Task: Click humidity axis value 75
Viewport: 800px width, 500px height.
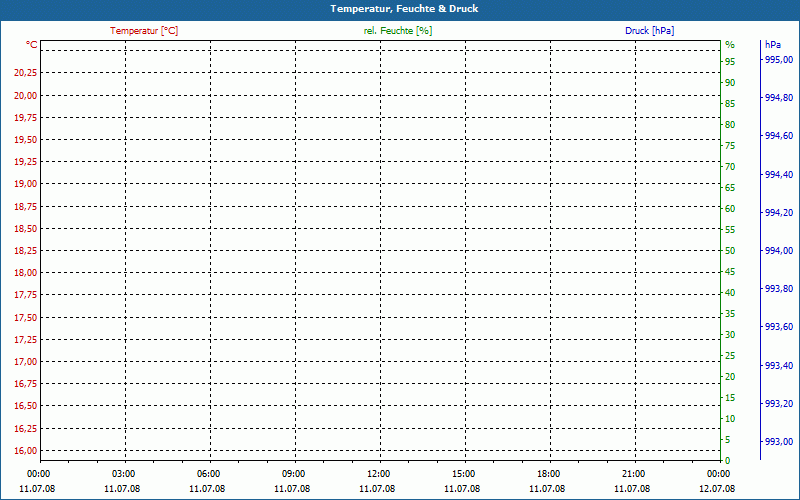Action: coord(730,146)
